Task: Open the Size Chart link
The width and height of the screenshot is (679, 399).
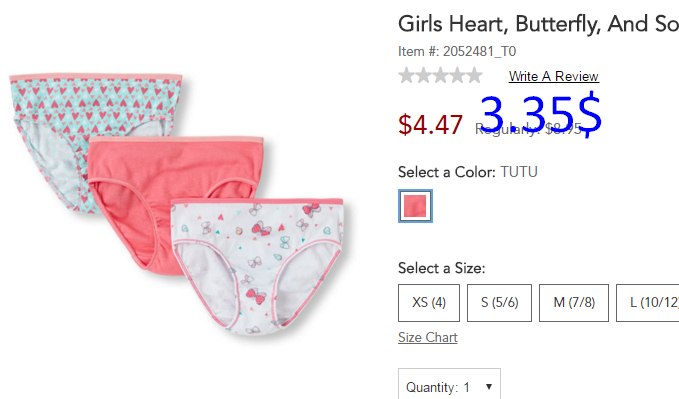Action: point(428,337)
